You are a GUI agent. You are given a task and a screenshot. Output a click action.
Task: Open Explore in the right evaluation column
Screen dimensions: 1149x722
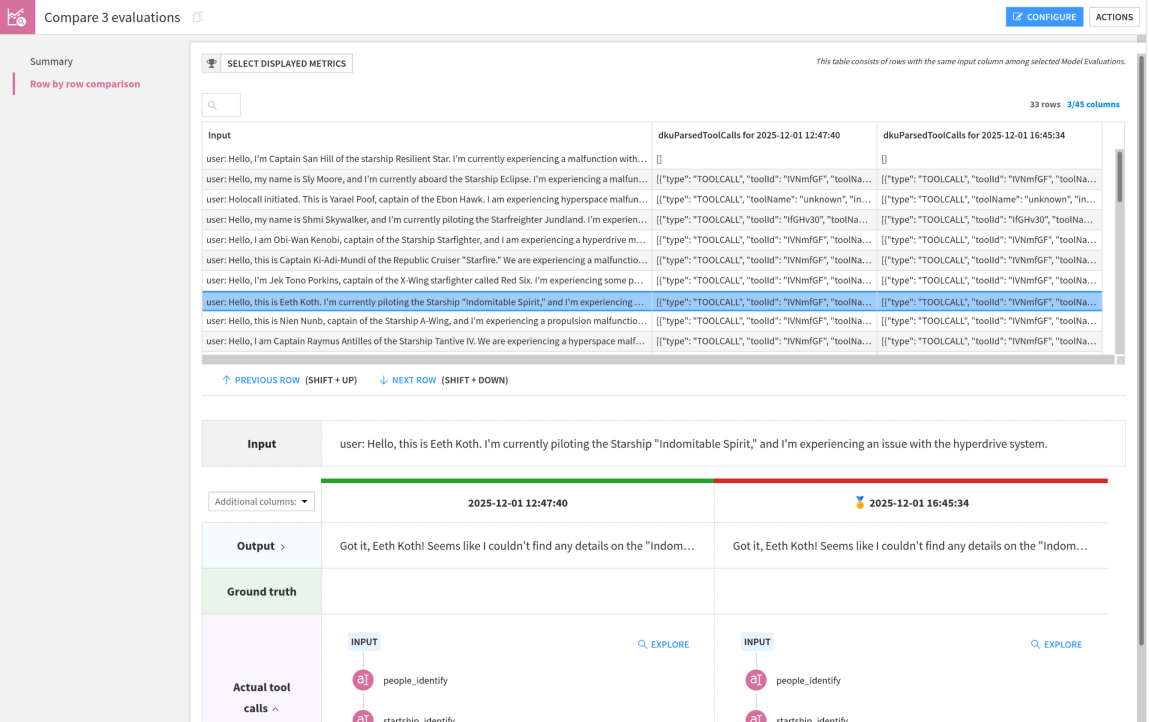click(x=1056, y=645)
